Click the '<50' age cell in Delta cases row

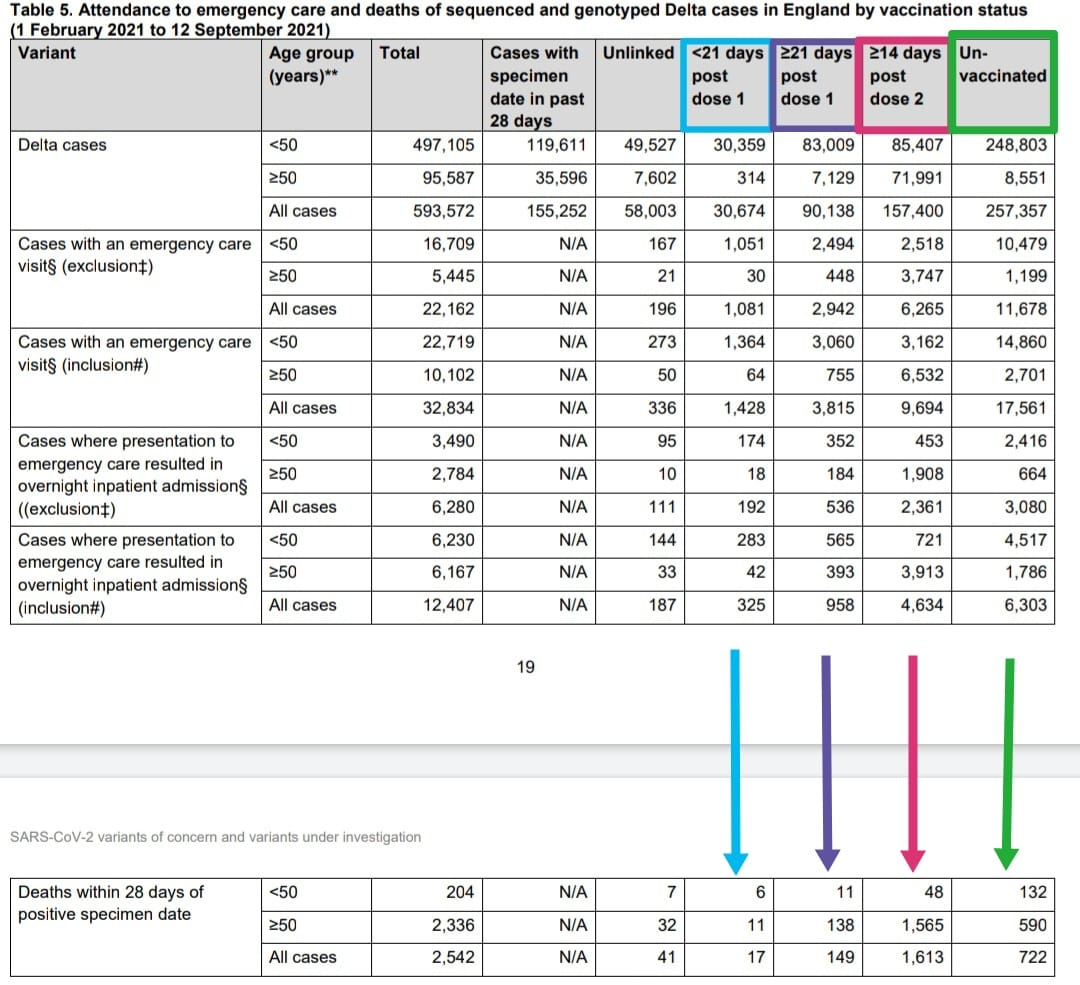coord(284,145)
